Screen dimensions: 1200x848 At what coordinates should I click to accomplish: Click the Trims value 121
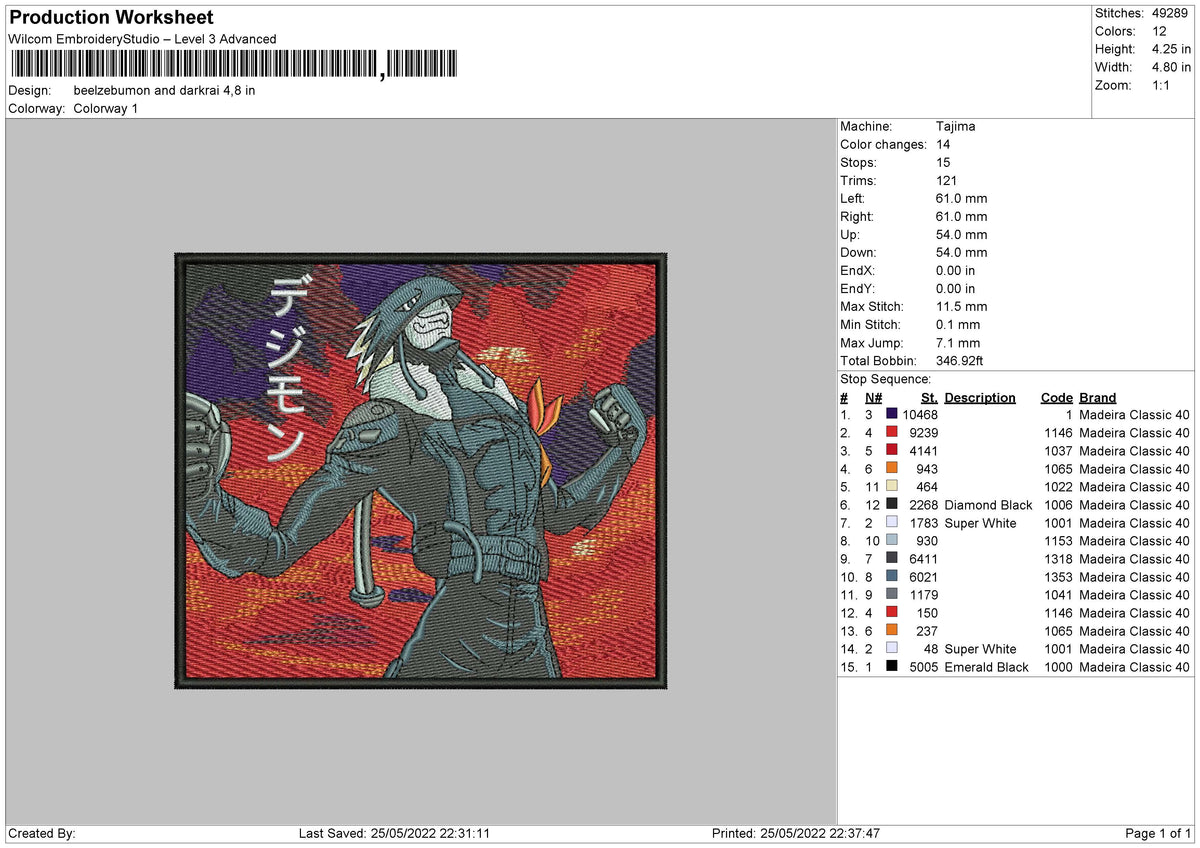click(948, 180)
